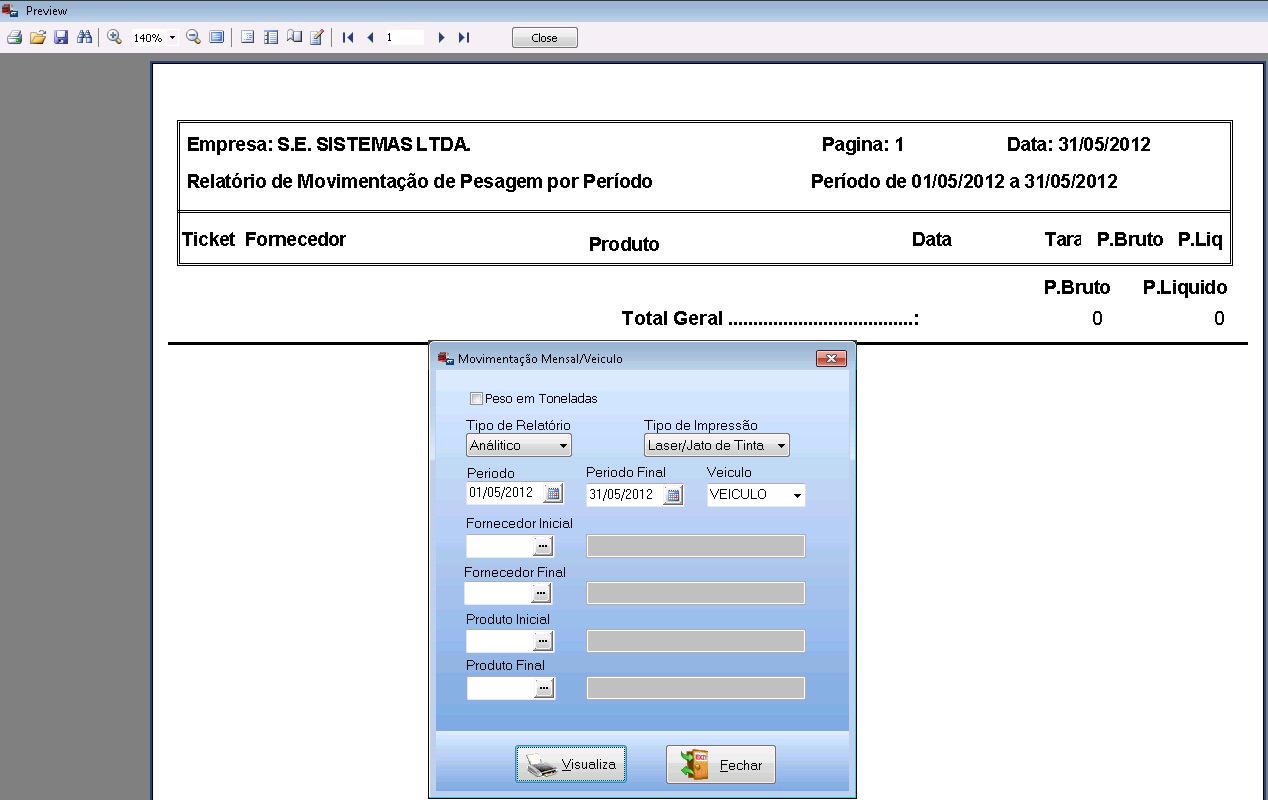
Task: Click the Fechar button
Action: (720, 765)
